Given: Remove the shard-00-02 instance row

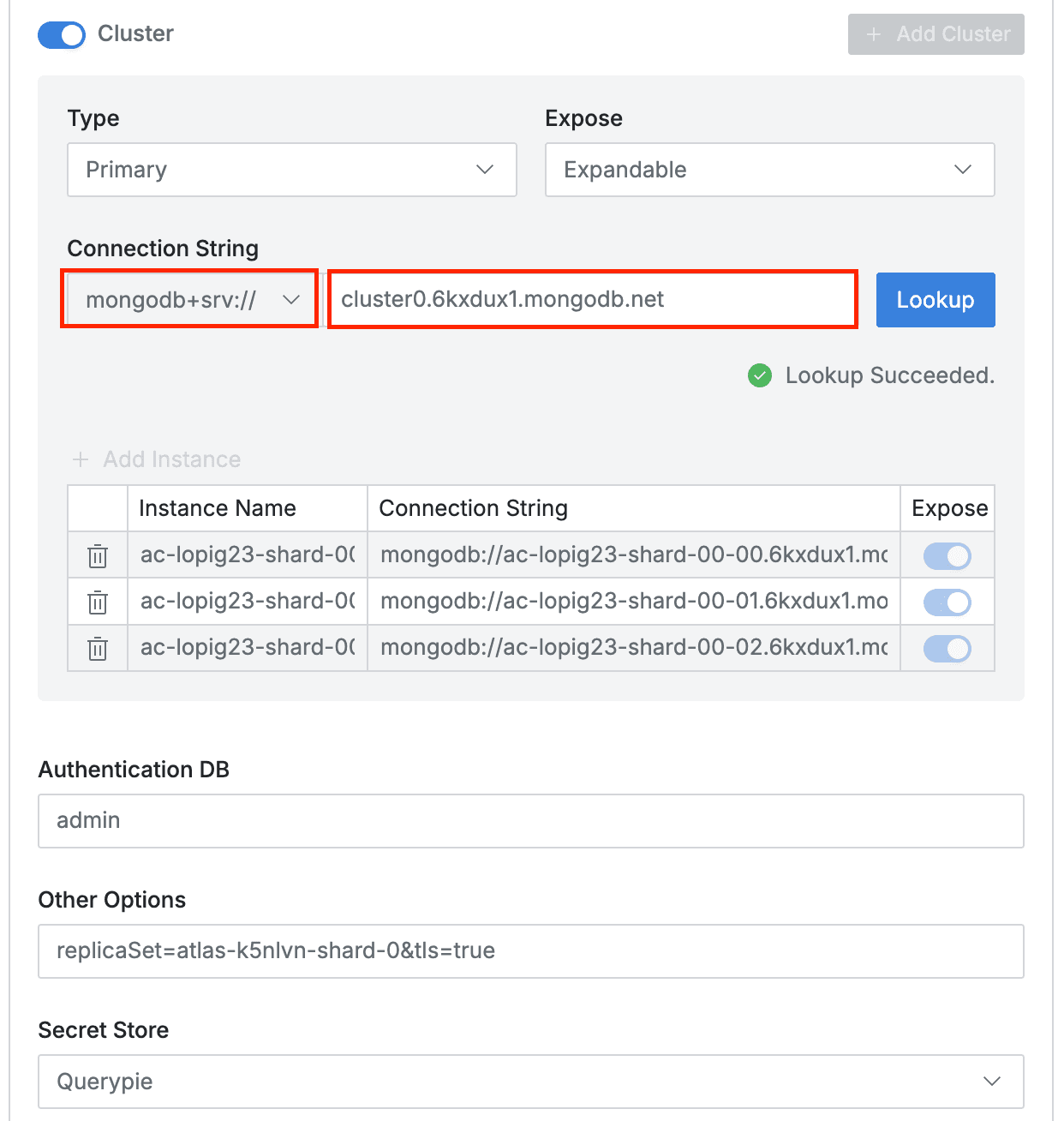Looking at the screenshot, I should [97, 648].
